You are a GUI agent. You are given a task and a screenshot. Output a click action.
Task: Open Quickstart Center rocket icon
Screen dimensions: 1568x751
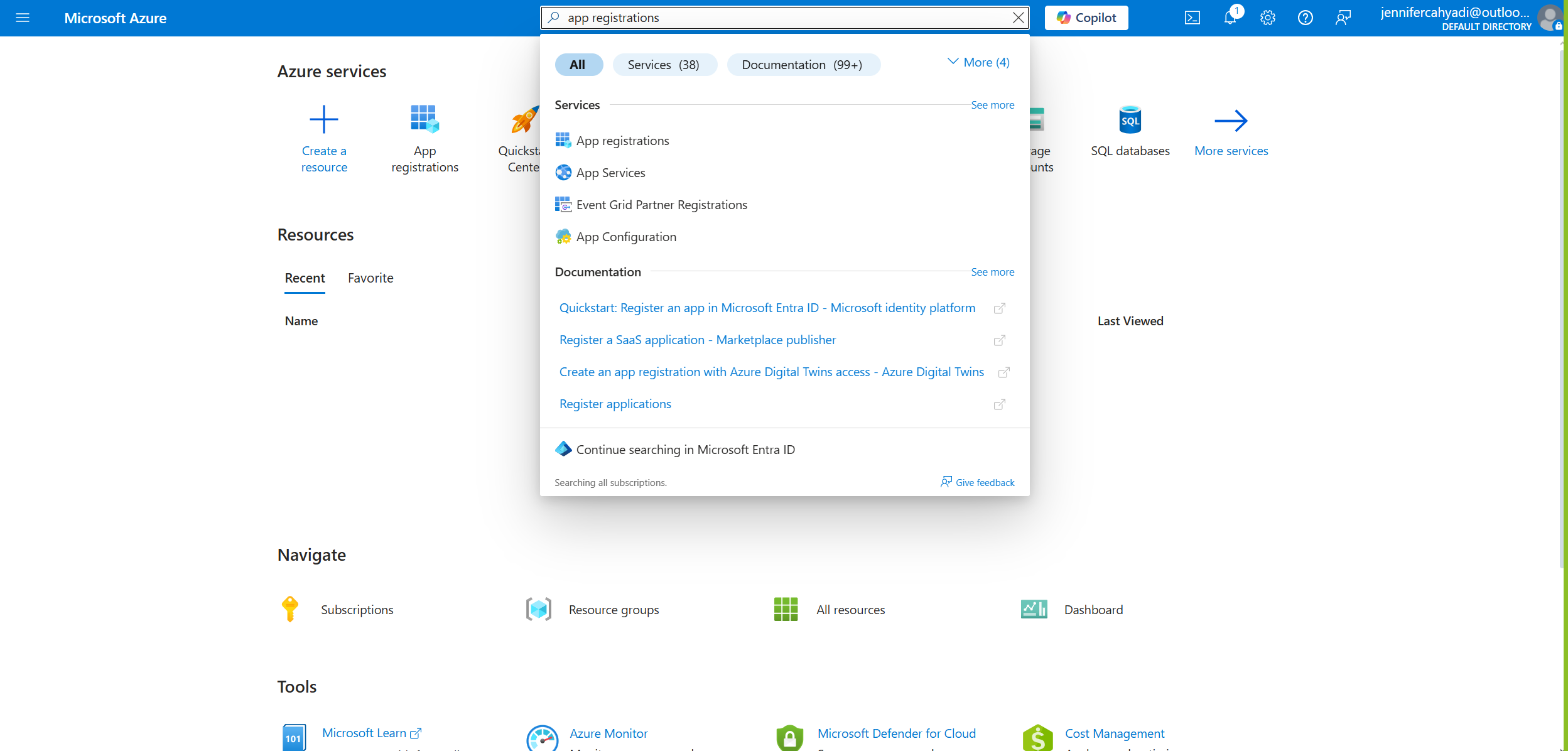[x=524, y=119]
